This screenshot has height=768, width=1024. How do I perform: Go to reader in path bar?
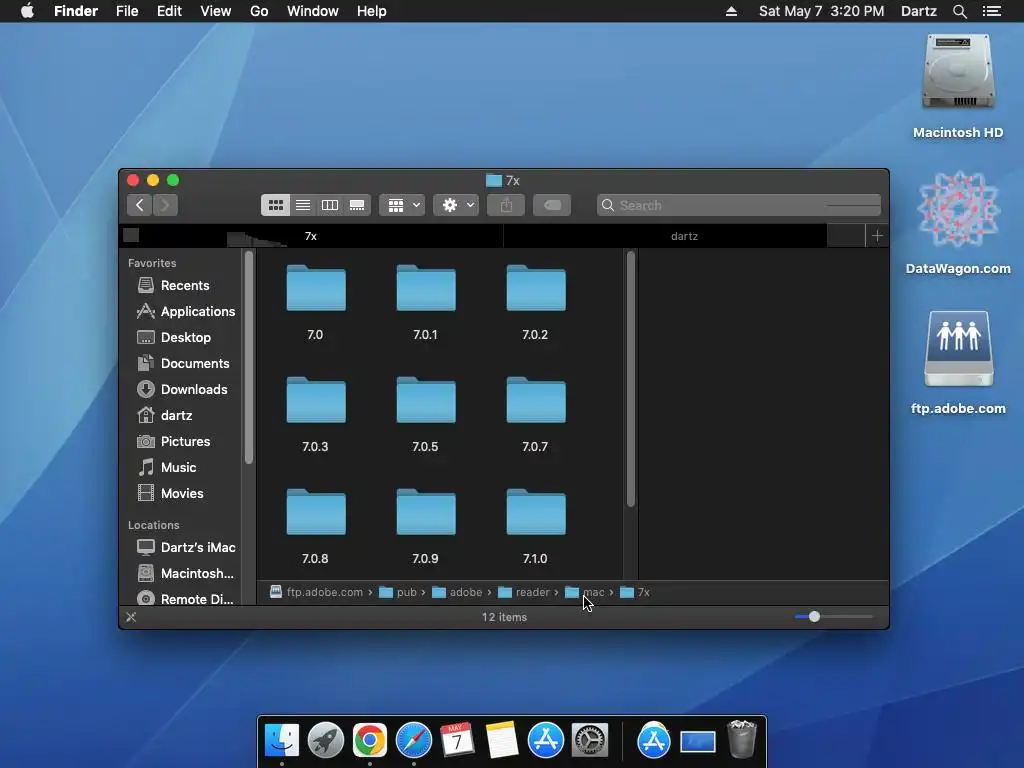[524, 592]
